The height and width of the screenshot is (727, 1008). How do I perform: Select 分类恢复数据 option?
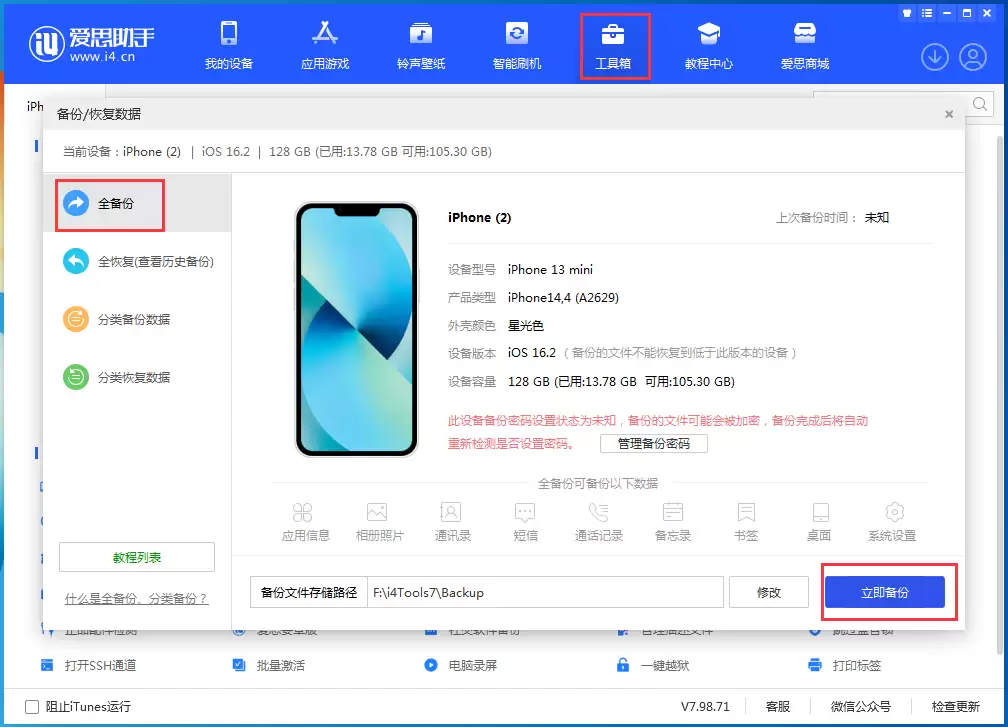116,377
